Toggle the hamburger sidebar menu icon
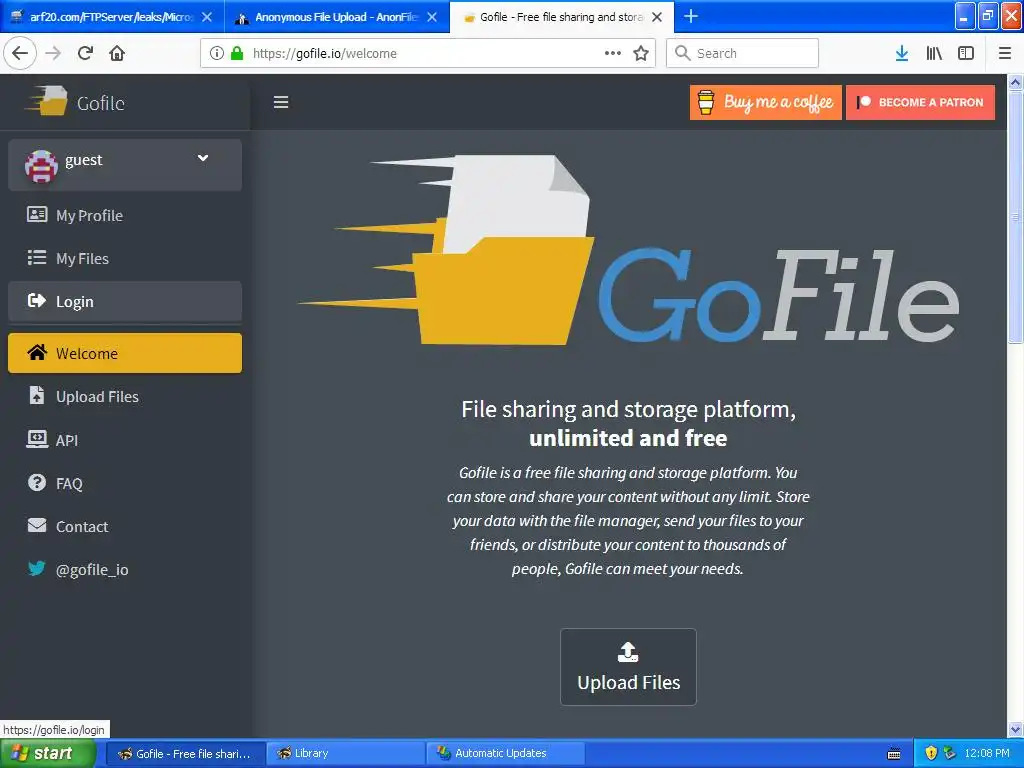 [281, 102]
